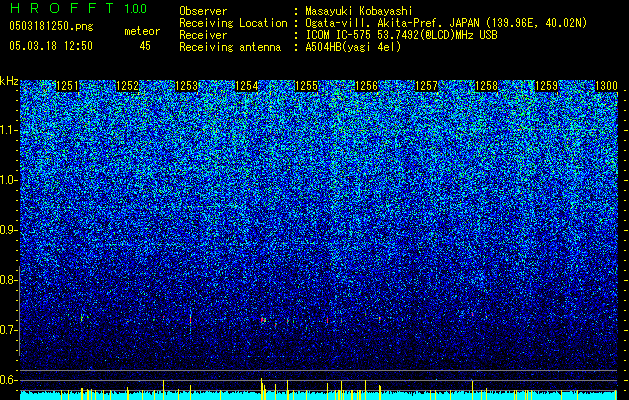Click the observer name Masayuki Kobayashi
Screen dimensions: 629x400
pyautogui.click(x=359, y=11)
